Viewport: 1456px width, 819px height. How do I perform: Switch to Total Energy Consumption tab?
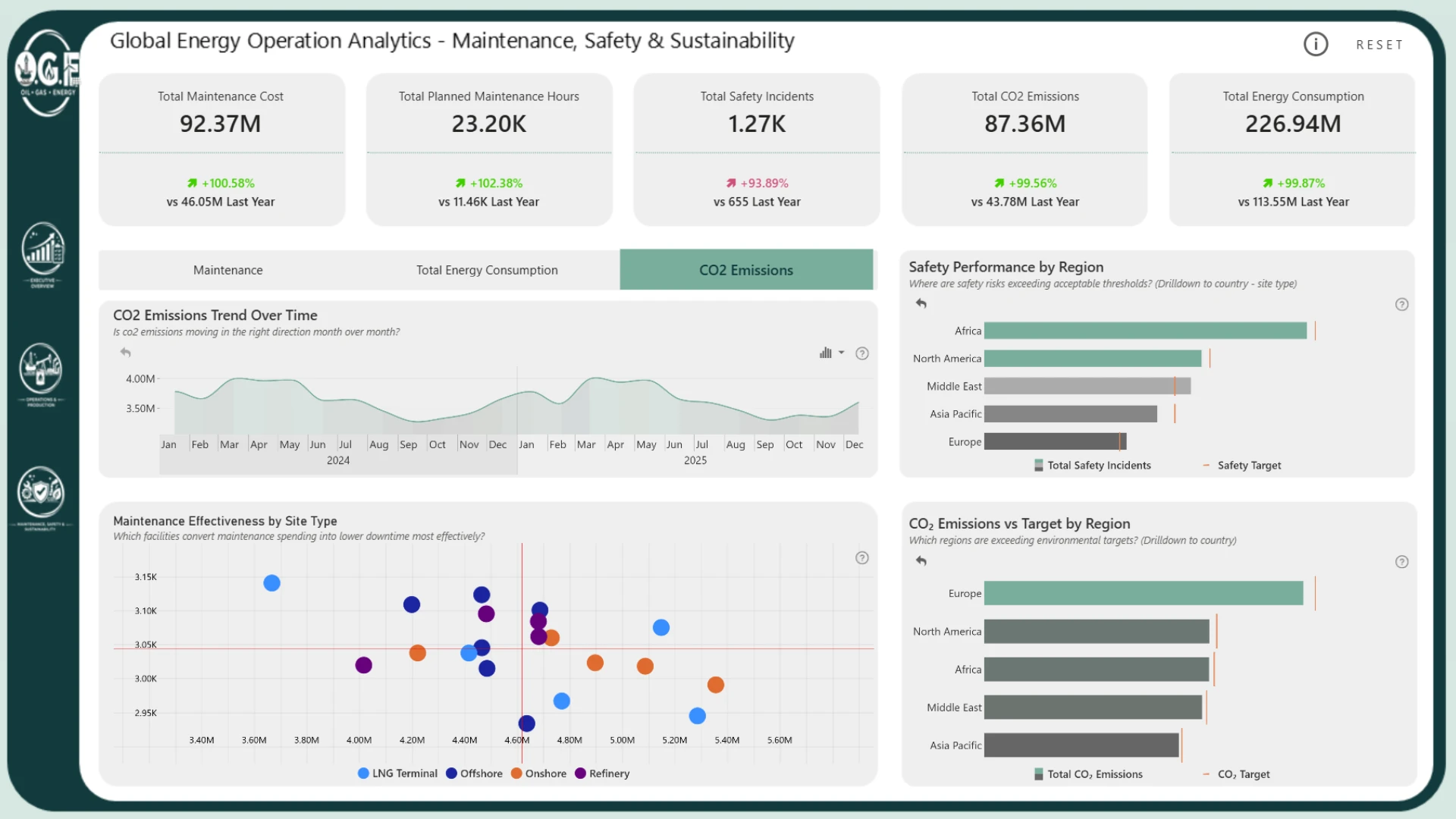(487, 270)
